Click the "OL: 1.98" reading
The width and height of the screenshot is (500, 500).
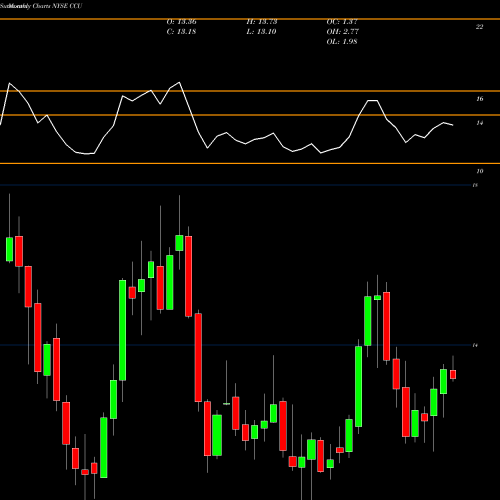[342, 42]
